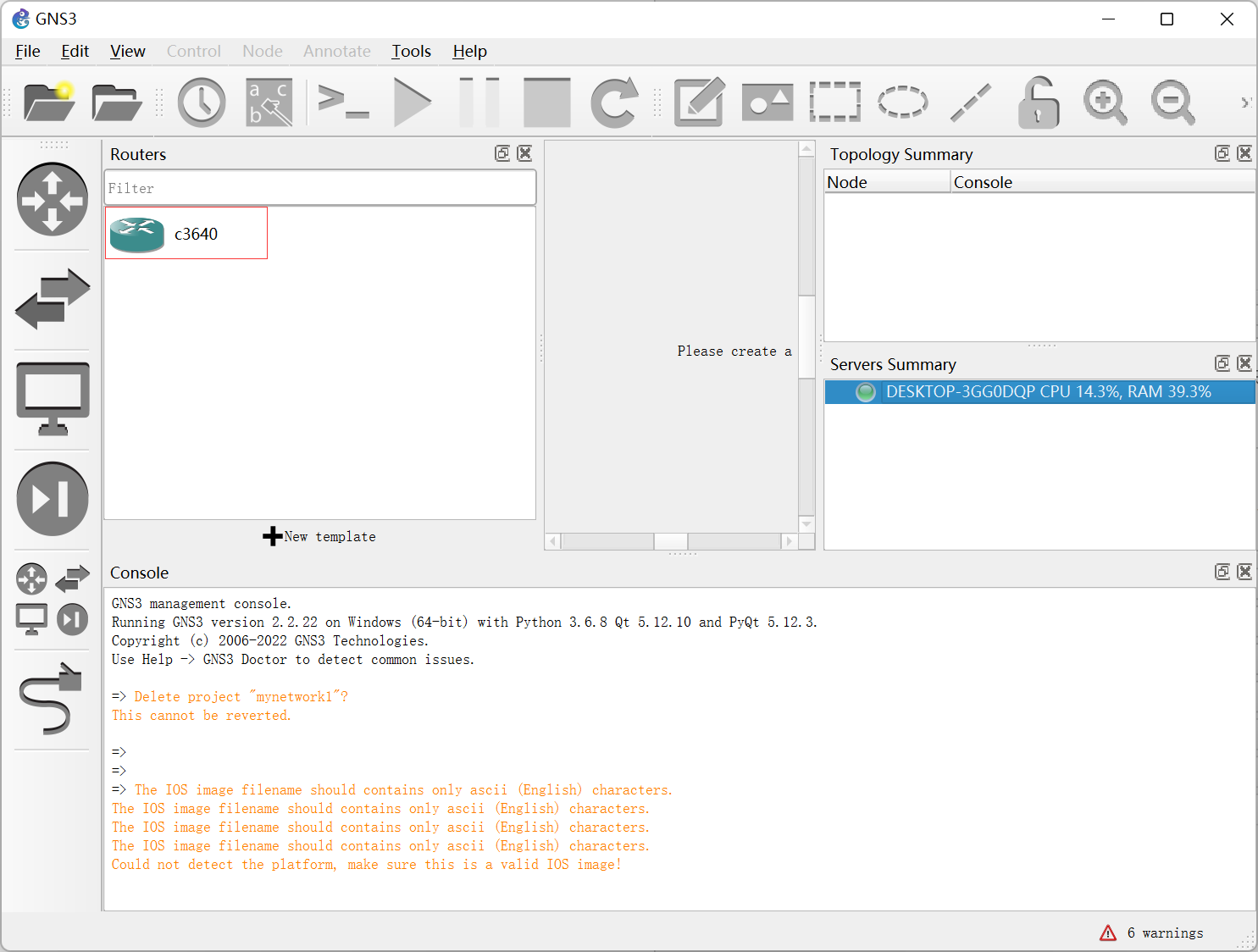Browse routers in the device sidebar
Image resolution: width=1258 pixels, height=952 pixels.
coord(53,199)
